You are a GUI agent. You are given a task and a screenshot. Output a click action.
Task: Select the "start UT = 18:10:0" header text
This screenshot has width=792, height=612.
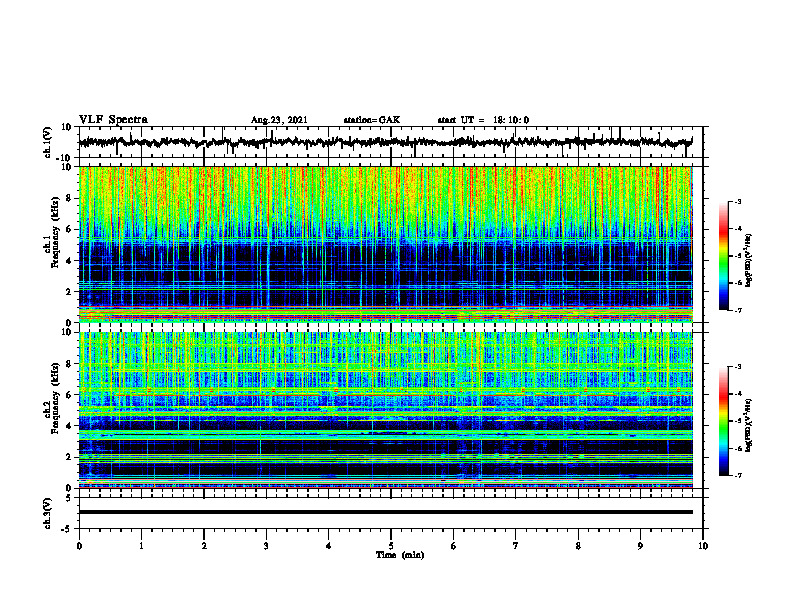483,120
